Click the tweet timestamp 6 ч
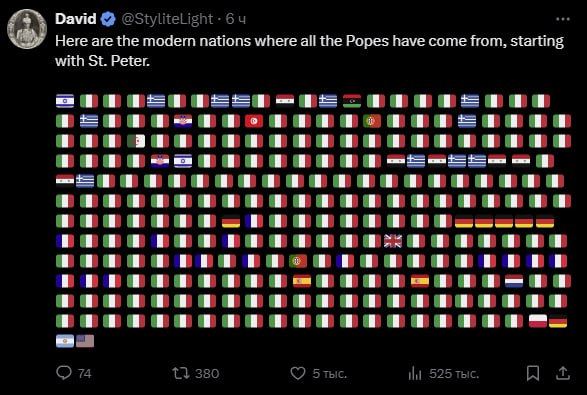This screenshot has width=587, height=395. pos(236,19)
